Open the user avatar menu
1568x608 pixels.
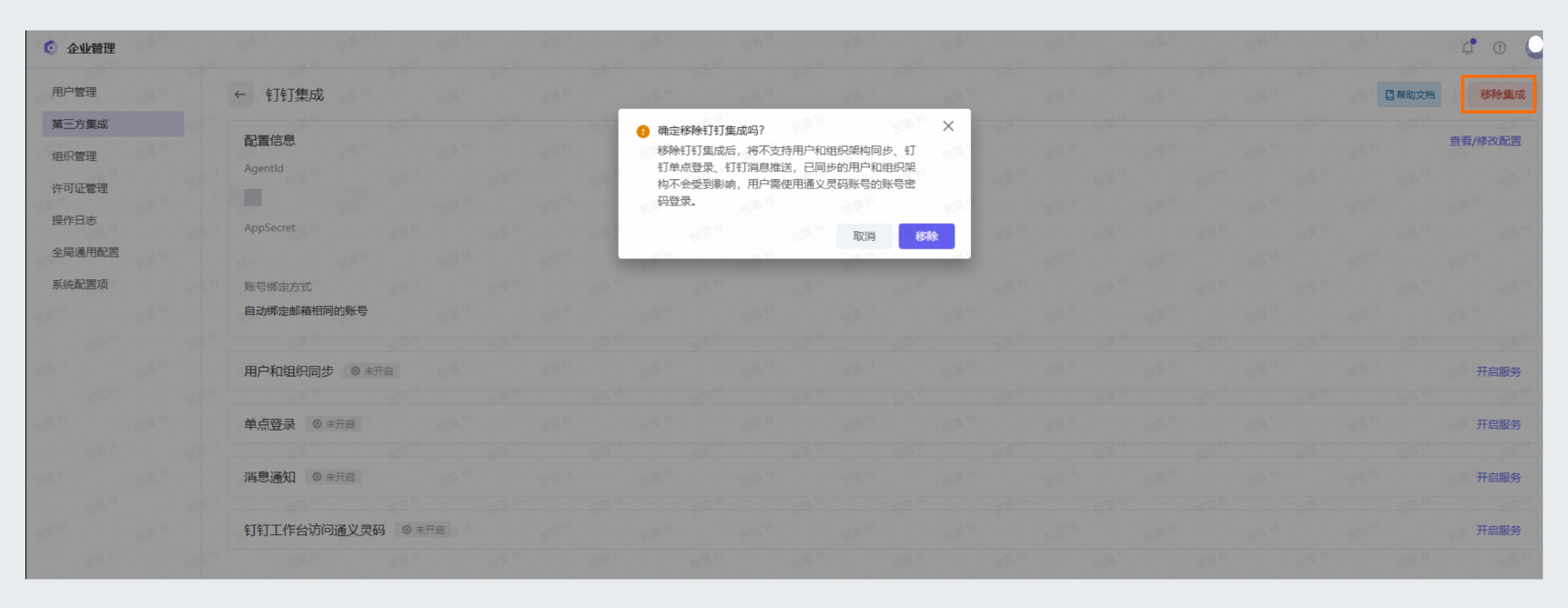(1534, 46)
